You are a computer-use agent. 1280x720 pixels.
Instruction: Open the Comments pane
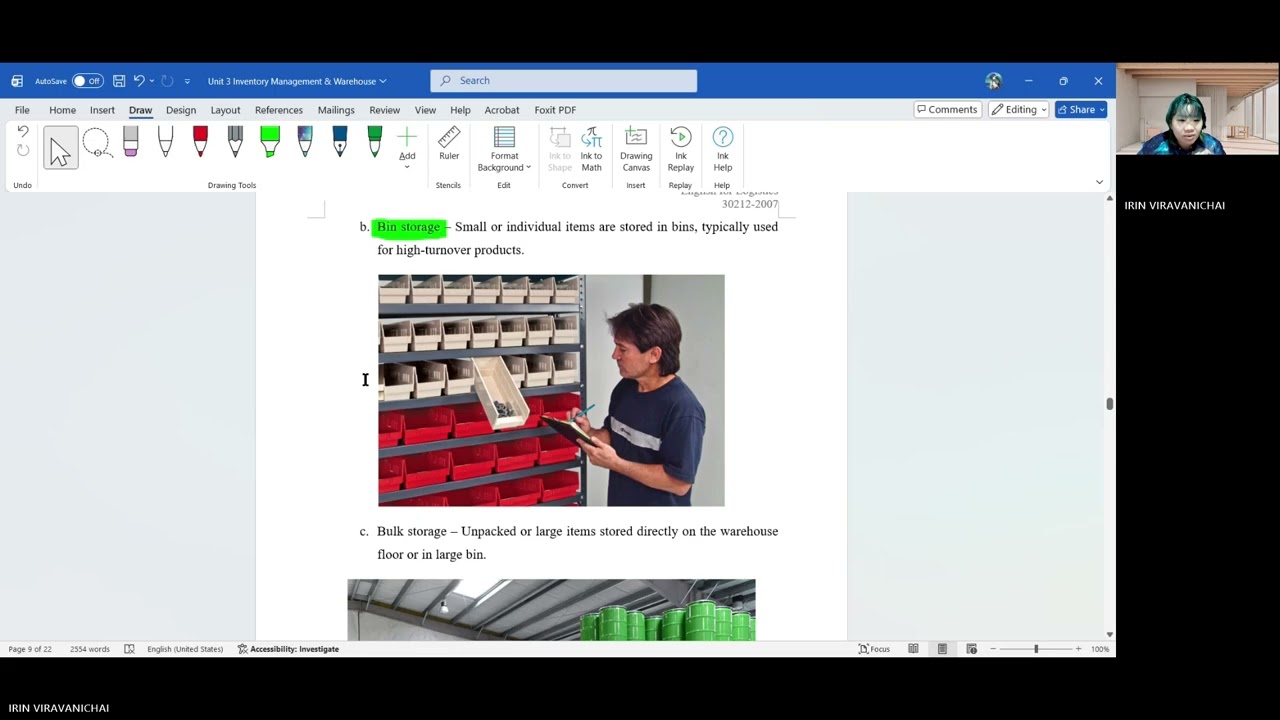tap(947, 110)
